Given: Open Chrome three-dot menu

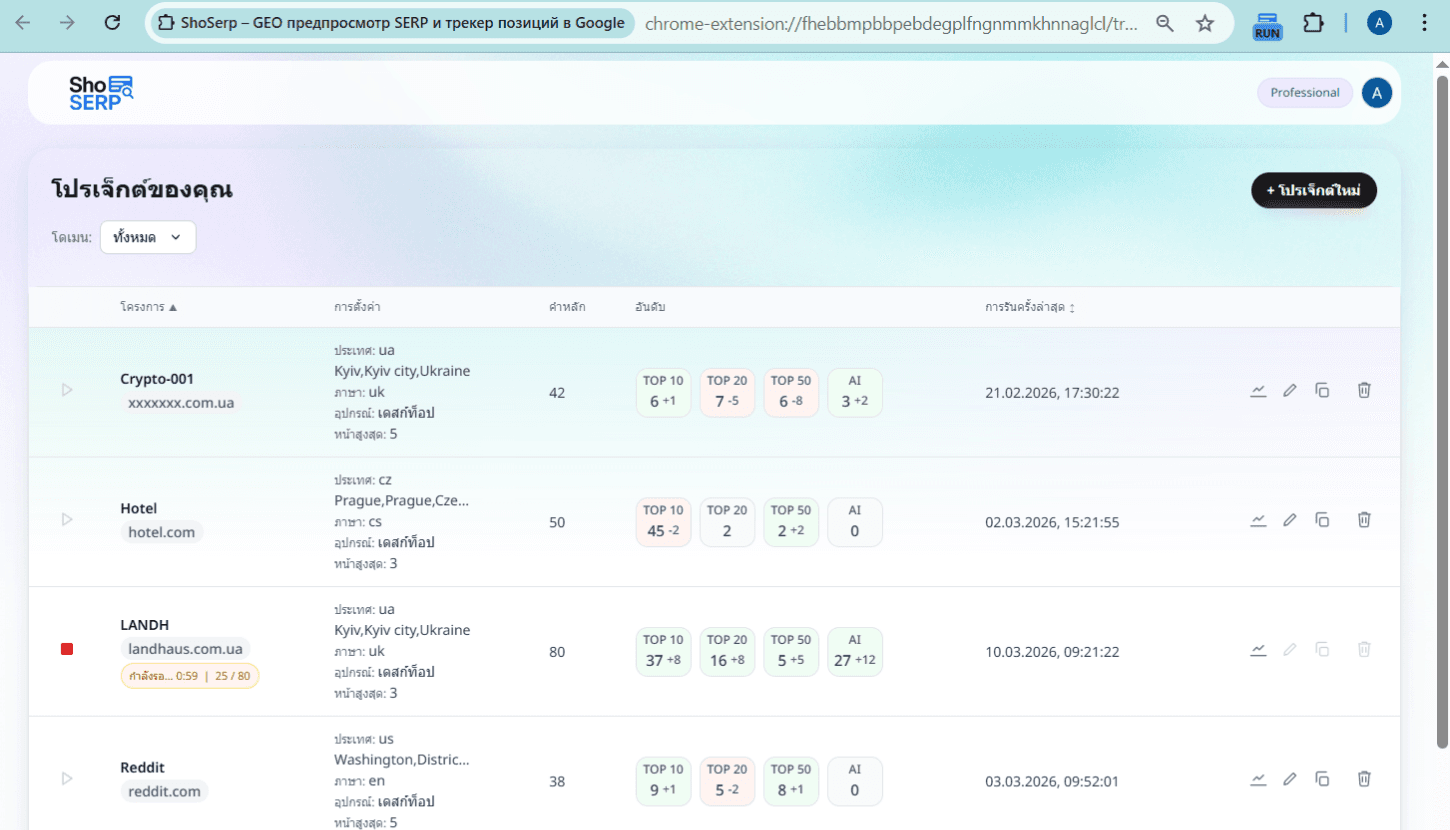Looking at the screenshot, I should tap(1424, 23).
